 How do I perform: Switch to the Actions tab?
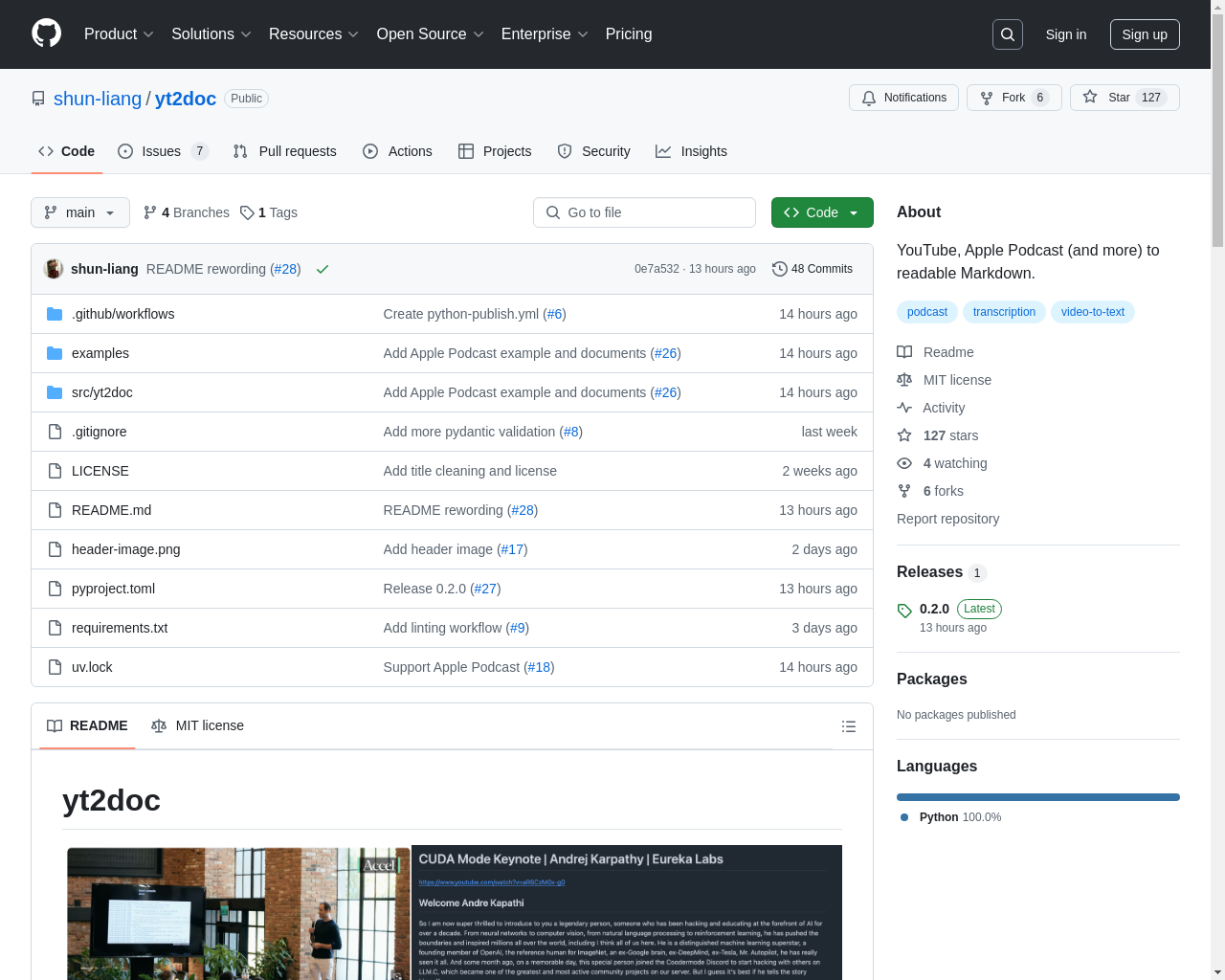click(x=397, y=151)
